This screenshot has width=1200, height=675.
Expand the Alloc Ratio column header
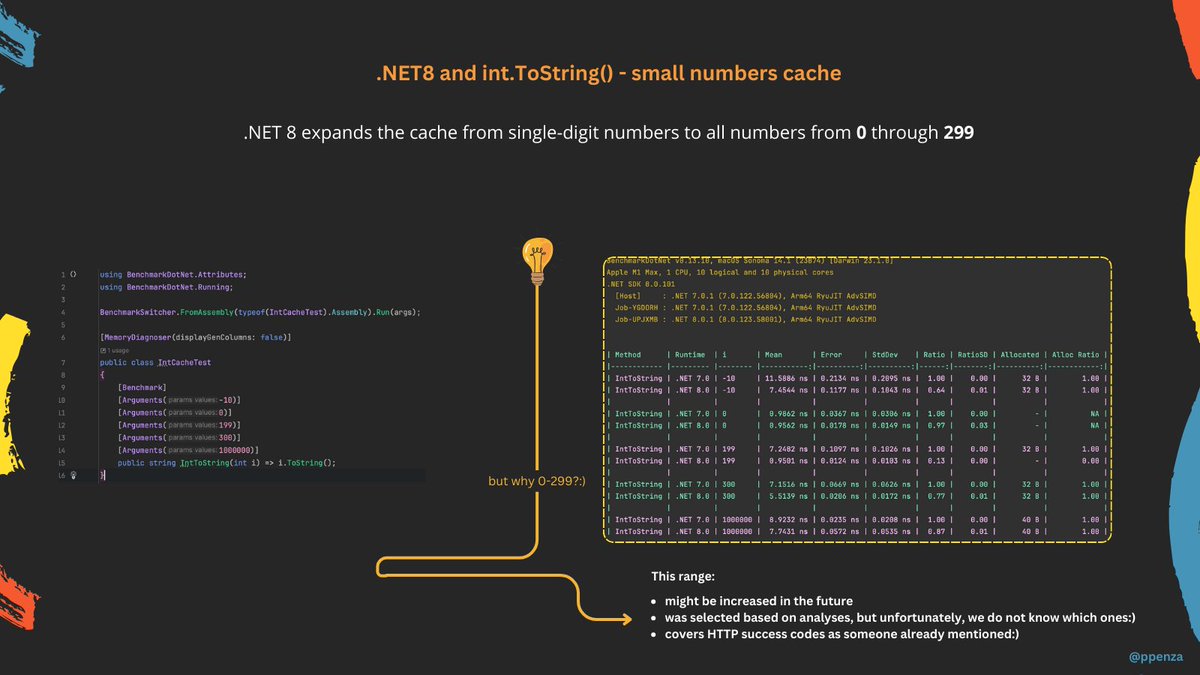pos(1074,354)
